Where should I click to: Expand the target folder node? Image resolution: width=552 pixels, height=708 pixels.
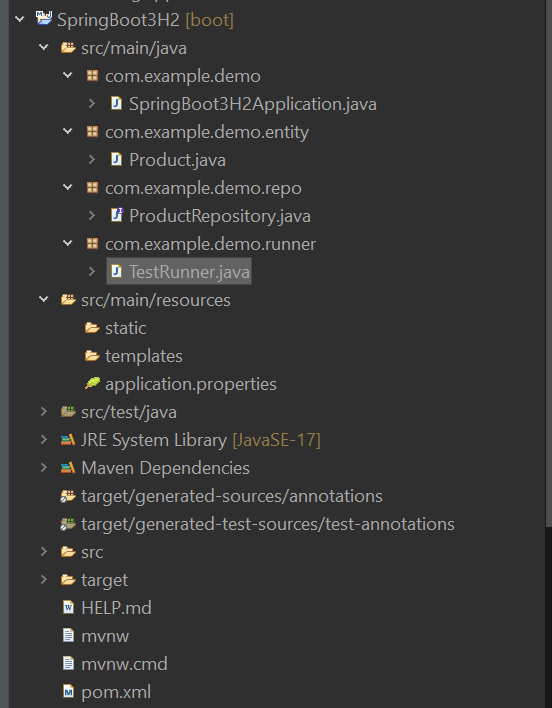pyautogui.click(x=44, y=579)
